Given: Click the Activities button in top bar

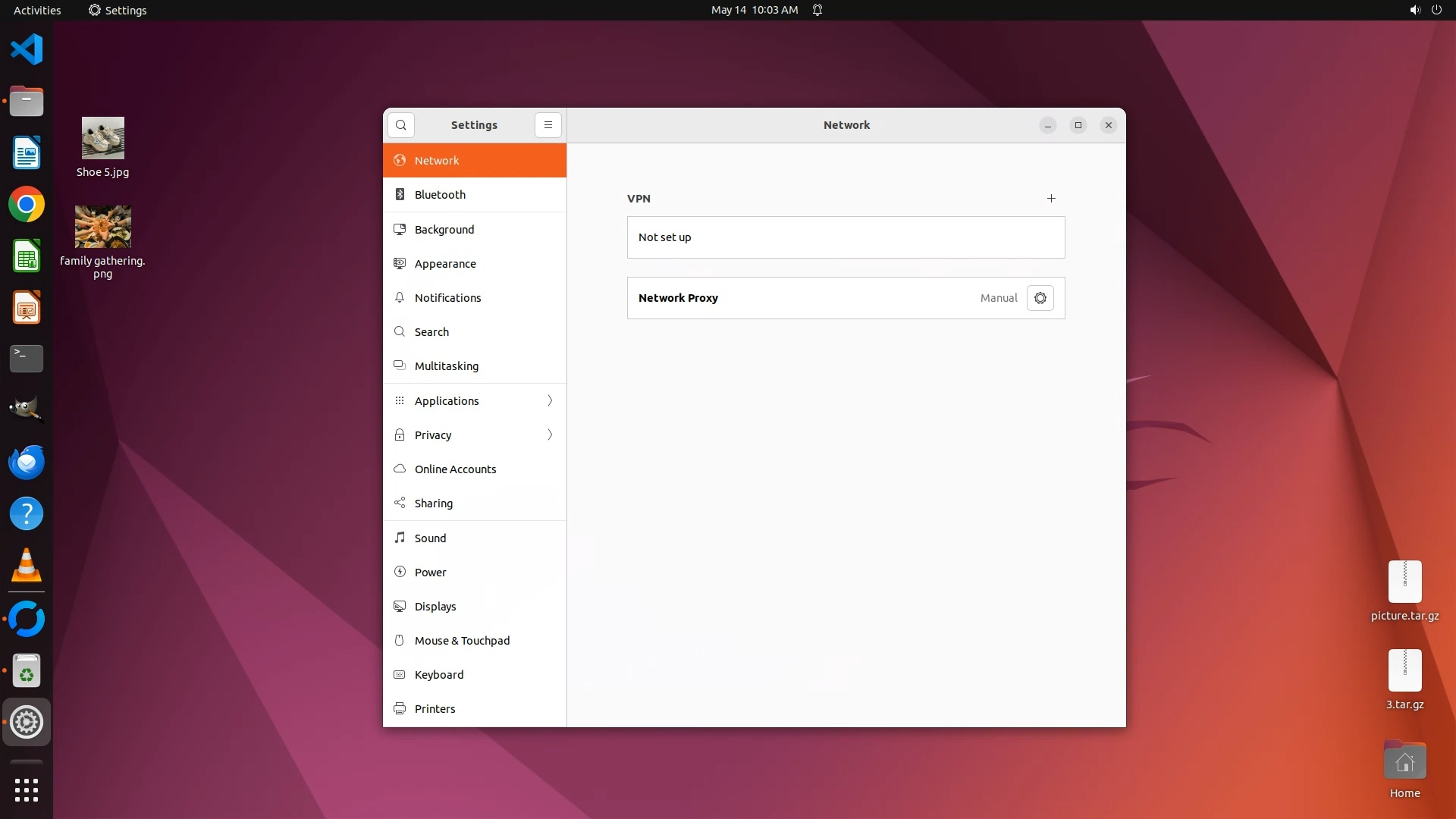Looking at the screenshot, I should (37, 10).
